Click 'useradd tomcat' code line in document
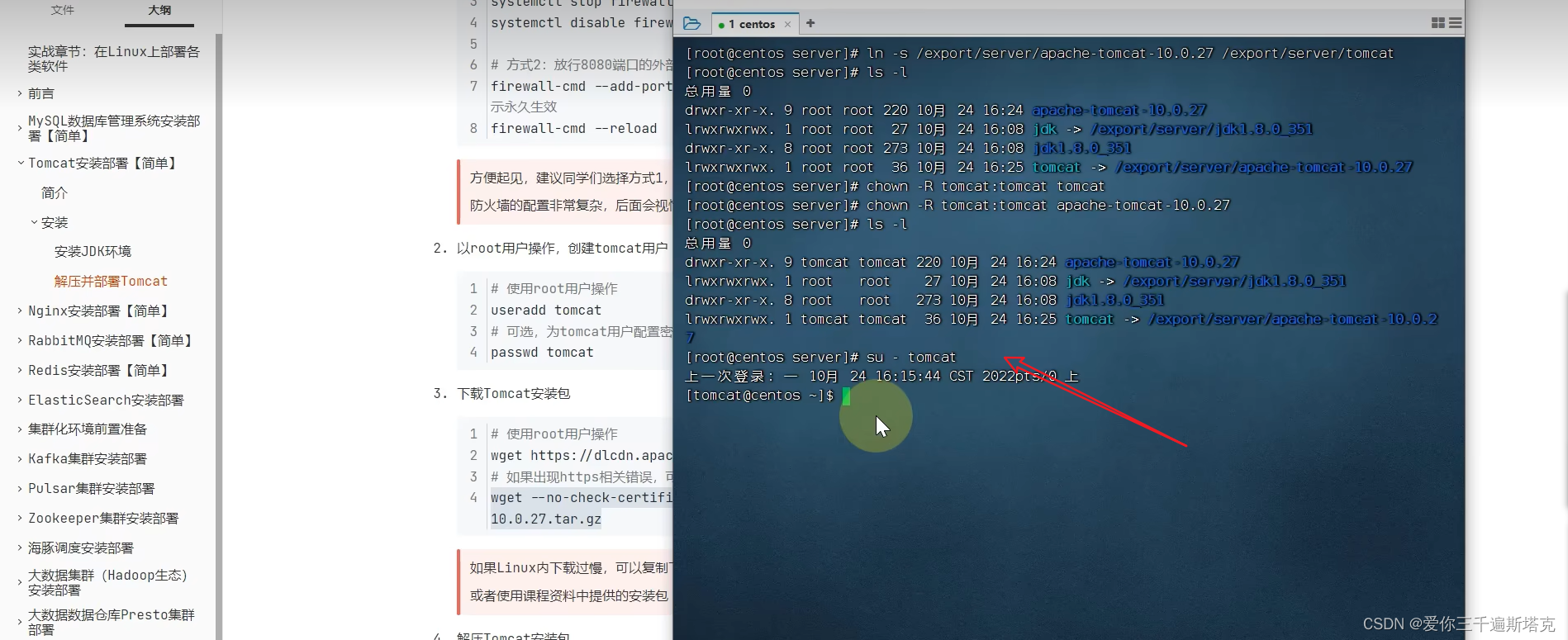The height and width of the screenshot is (640, 1568). (x=546, y=310)
